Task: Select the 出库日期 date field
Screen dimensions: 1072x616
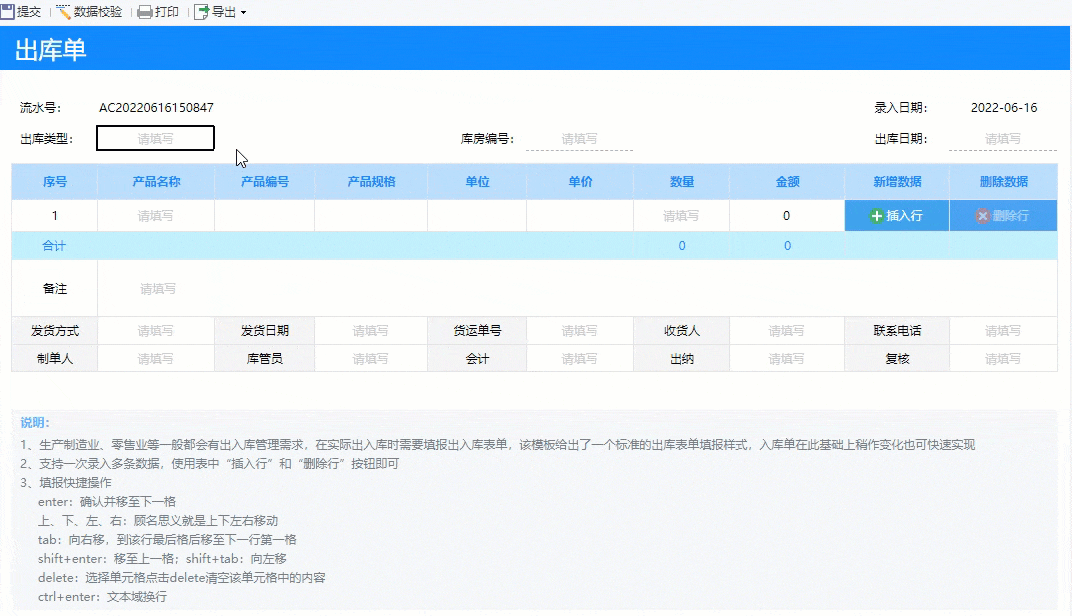Action: (1002, 139)
